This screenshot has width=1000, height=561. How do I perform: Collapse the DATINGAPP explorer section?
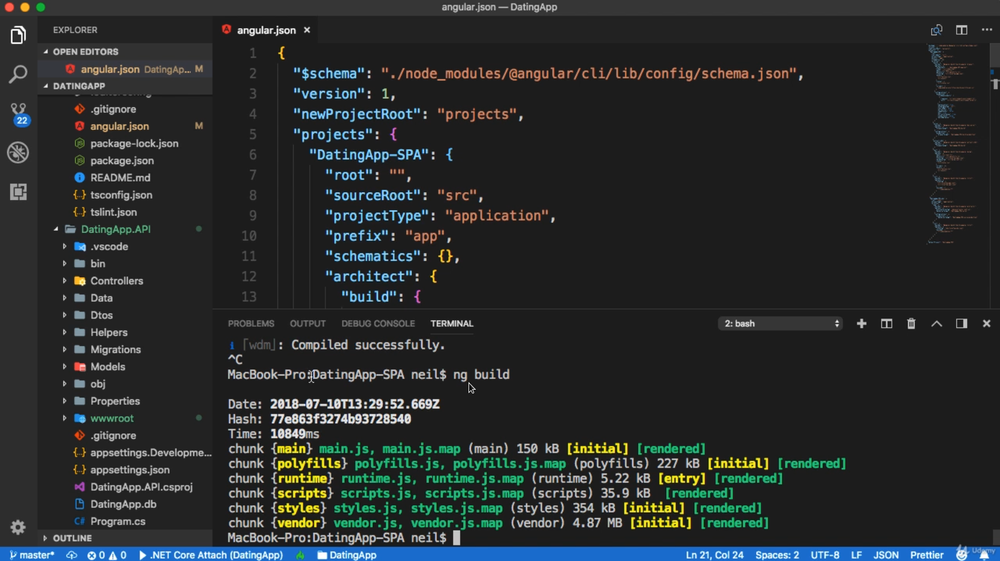(x=125, y=86)
